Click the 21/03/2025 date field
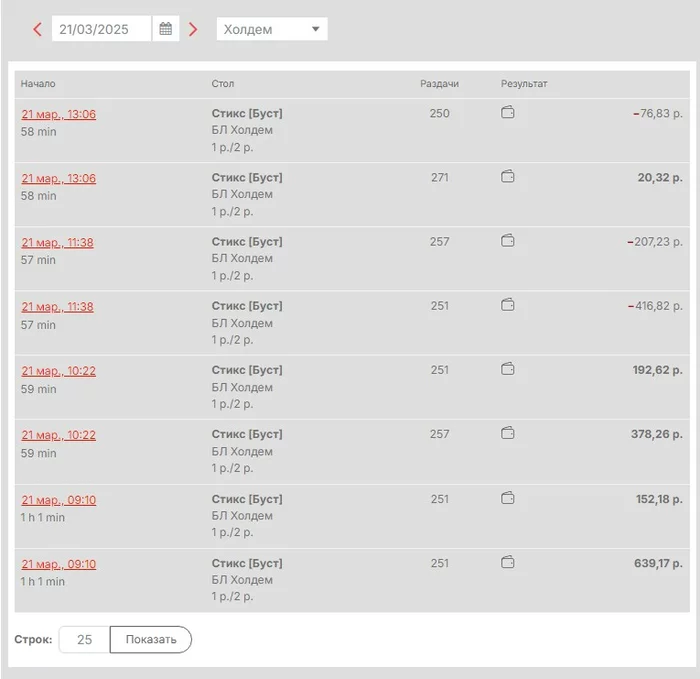Viewport: 700px width, 679px height. [x=100, y=29]
